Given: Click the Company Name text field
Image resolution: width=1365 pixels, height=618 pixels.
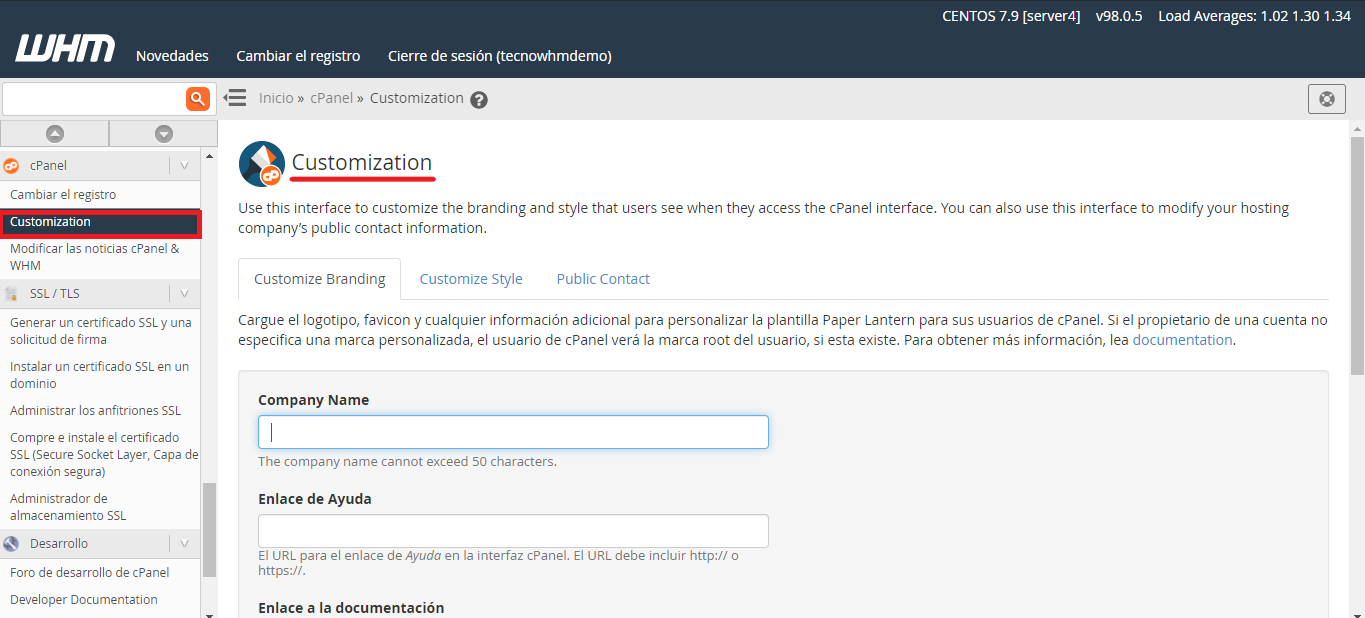Looking at the screenshot, I should [x=513, y=432].
